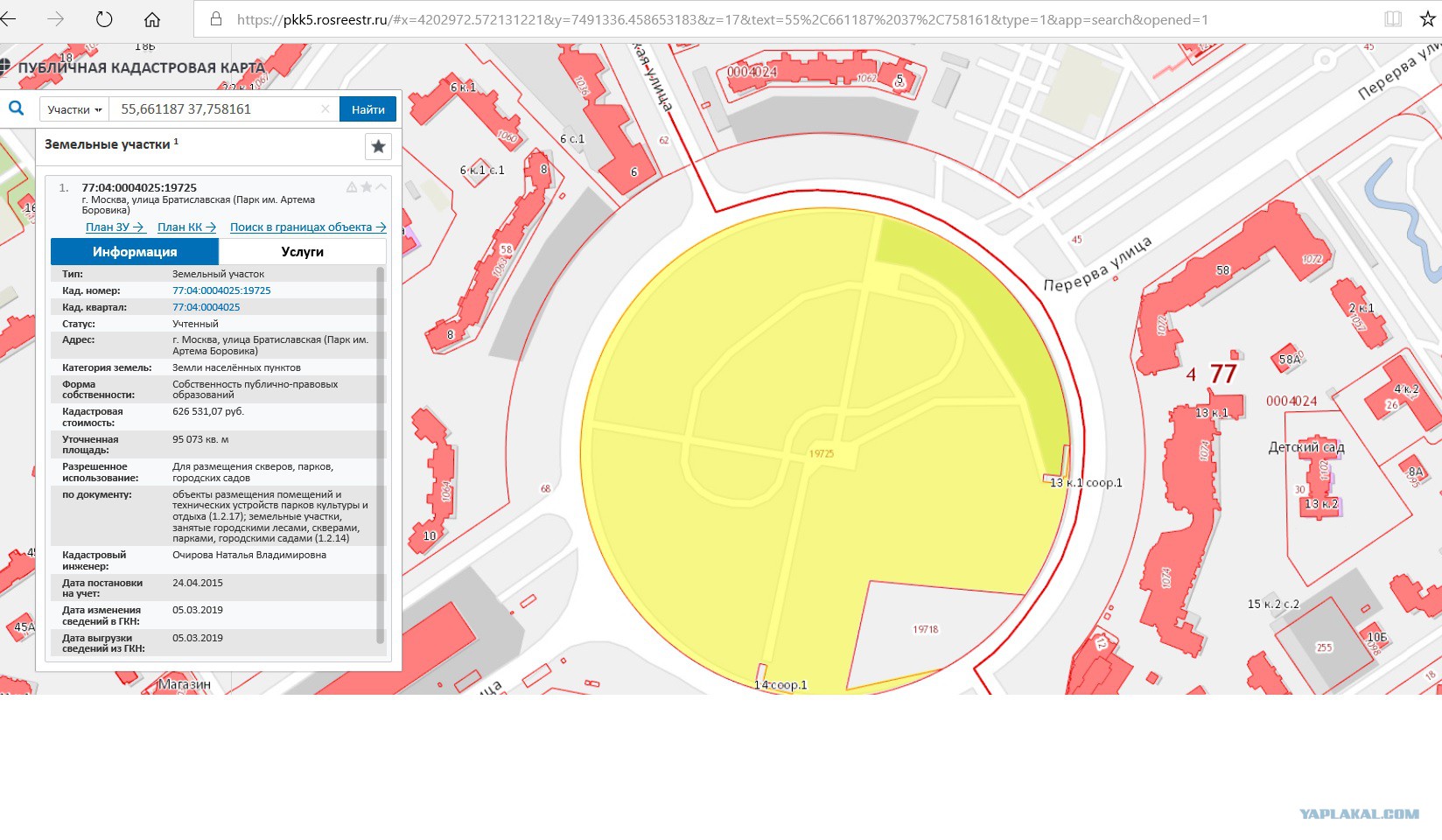Click the Детский сад map label
Screen dimensions: 1442x840
pos(1306,447)
